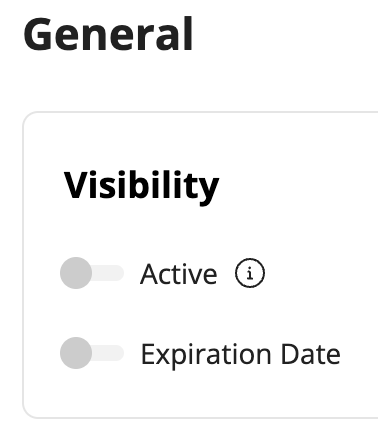Click the info icon beside Active
378x434 pixels.
[x=250, y=273]
